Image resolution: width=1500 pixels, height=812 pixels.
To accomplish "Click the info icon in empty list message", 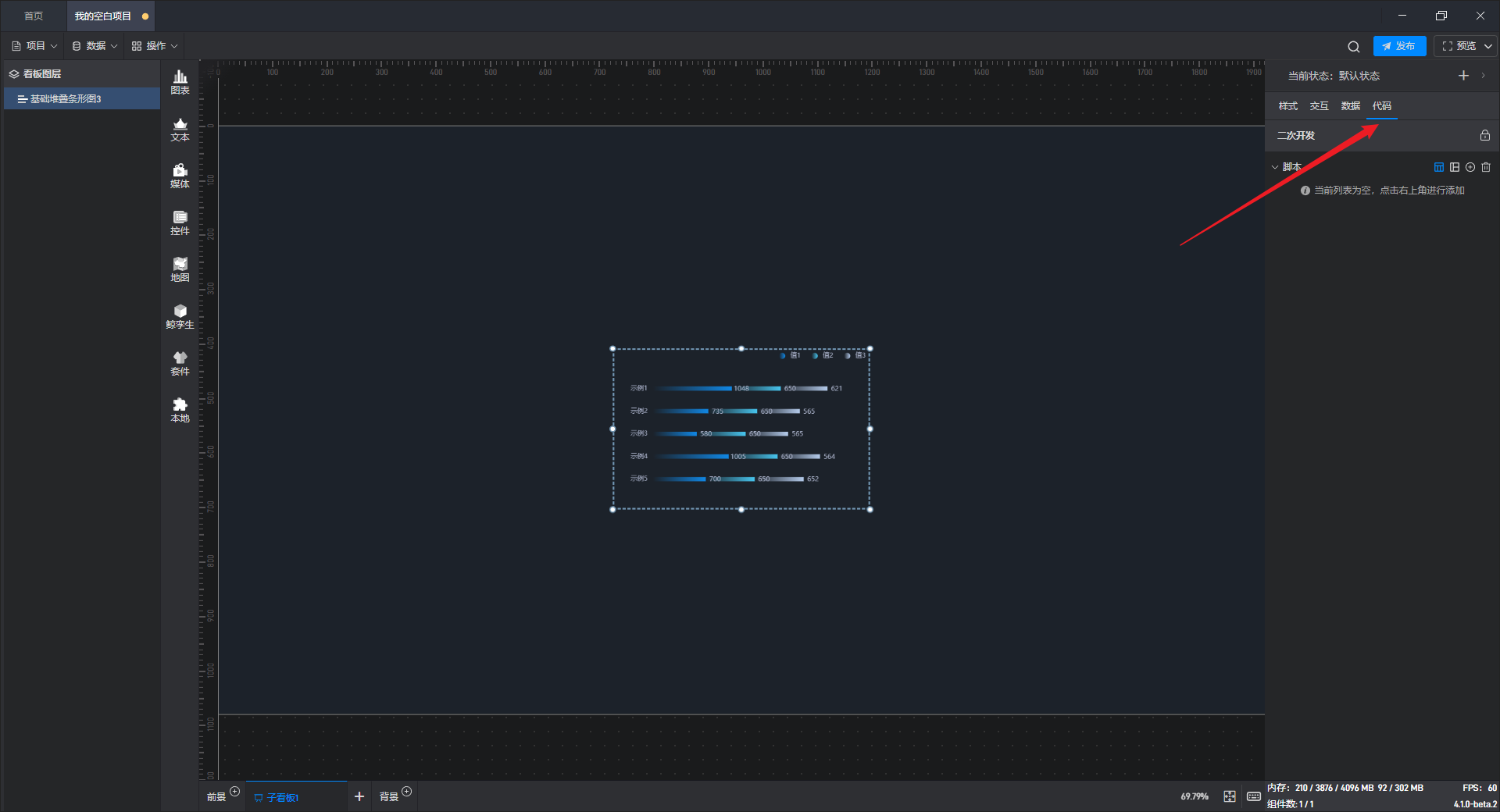I will coord(1305,191).
